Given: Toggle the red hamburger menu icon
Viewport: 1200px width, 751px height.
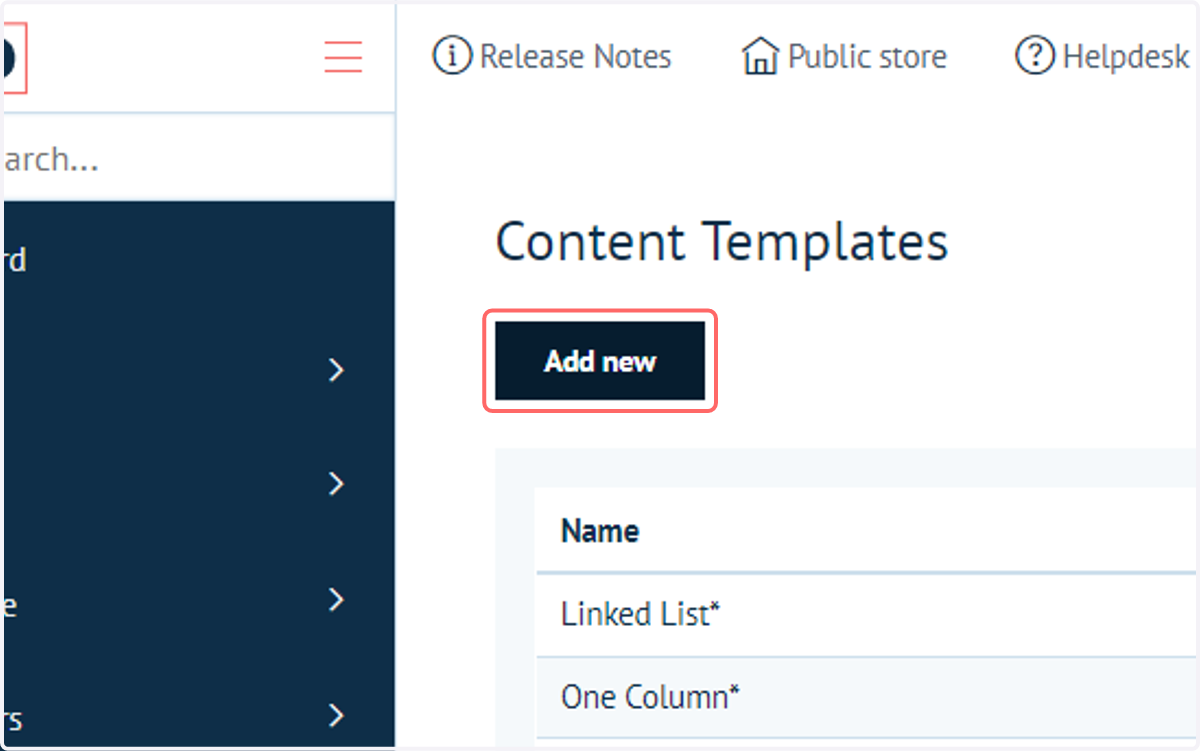Looking at the screenshot, I should click(x=343, y=56).
